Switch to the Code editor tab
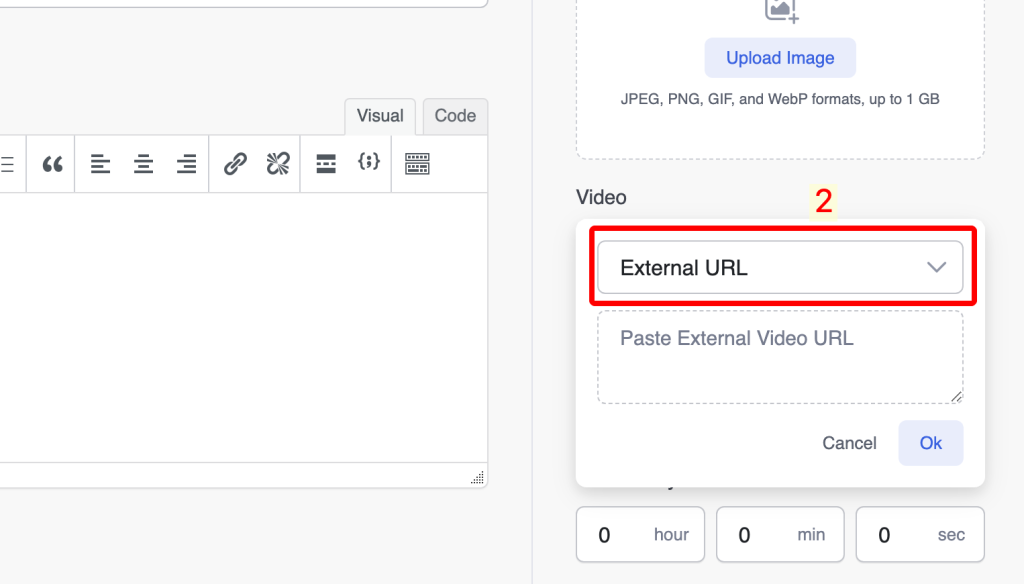Screen dimensions: 1024x584 pyautogui.click(x=455, y=116)
